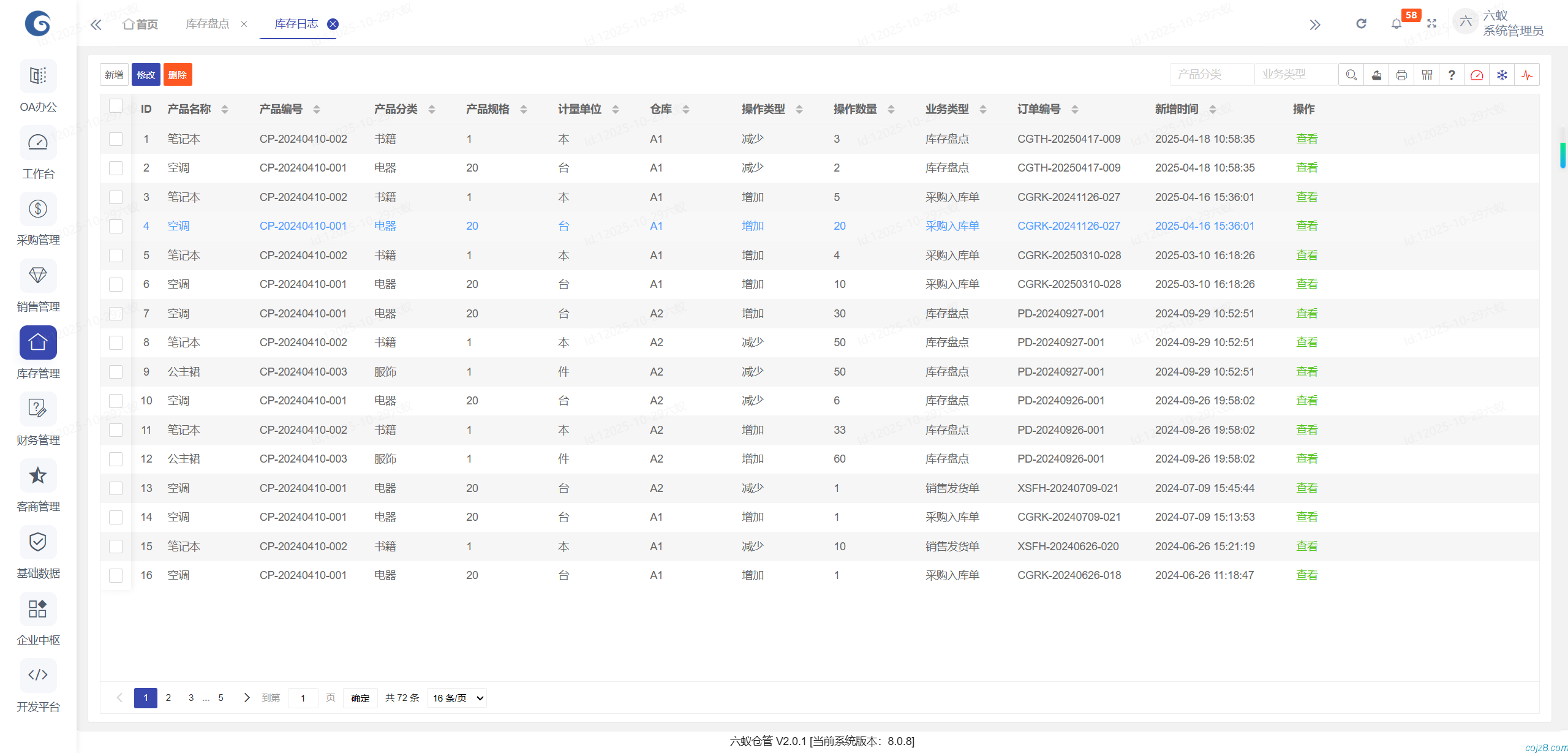Click the export icon in toolbar

pyautogui.click(x=1376, y=75)
